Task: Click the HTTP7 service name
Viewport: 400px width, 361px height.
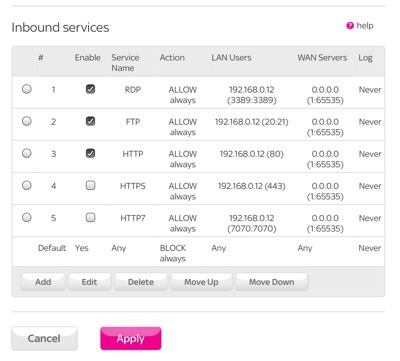Action: pyautogui.click(x=133, y=218)
